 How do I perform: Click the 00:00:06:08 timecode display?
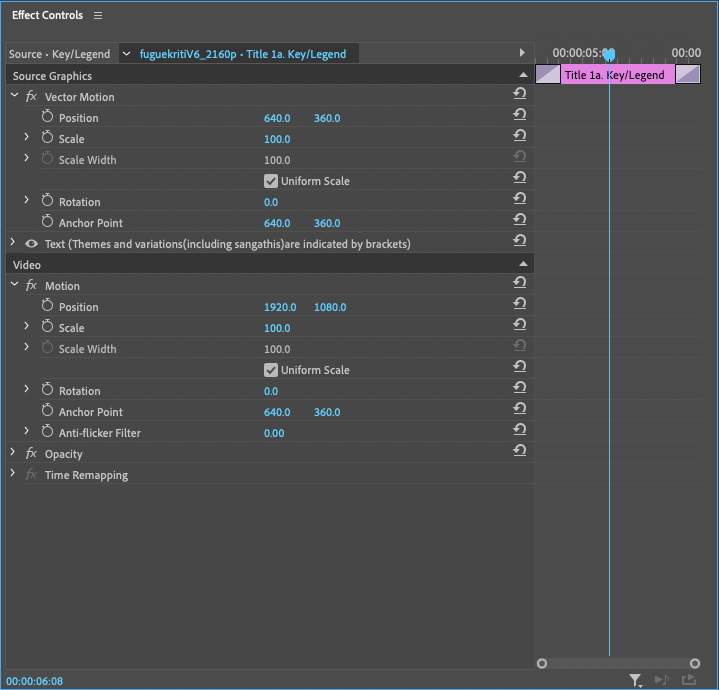35,681
